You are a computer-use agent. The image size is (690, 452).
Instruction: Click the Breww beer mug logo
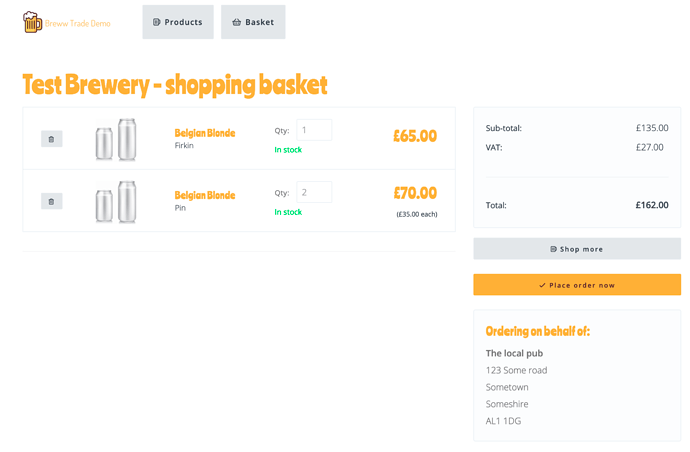click(x=33, y=22)
